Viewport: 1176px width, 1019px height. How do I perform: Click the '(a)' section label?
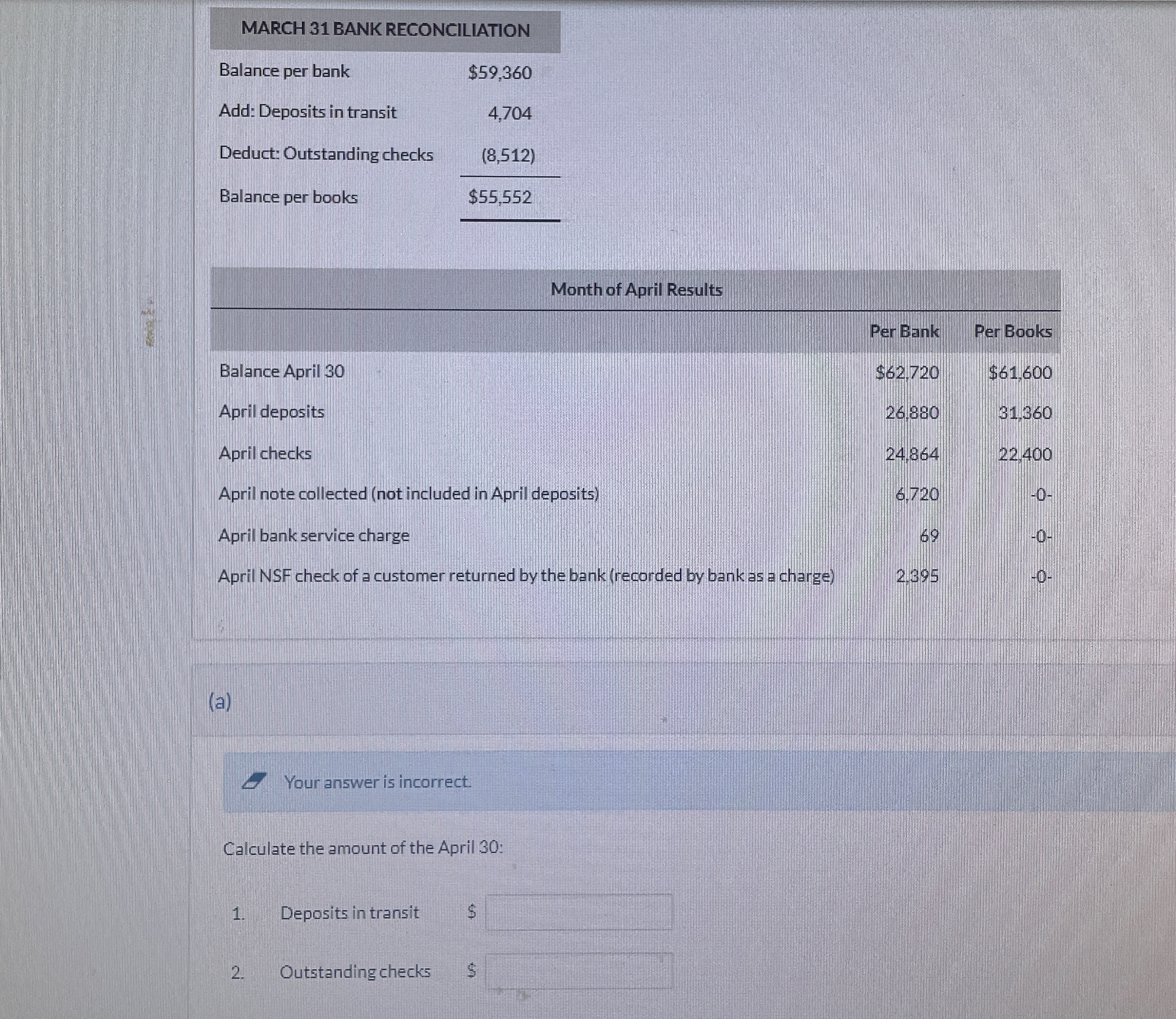coord(221,702)
